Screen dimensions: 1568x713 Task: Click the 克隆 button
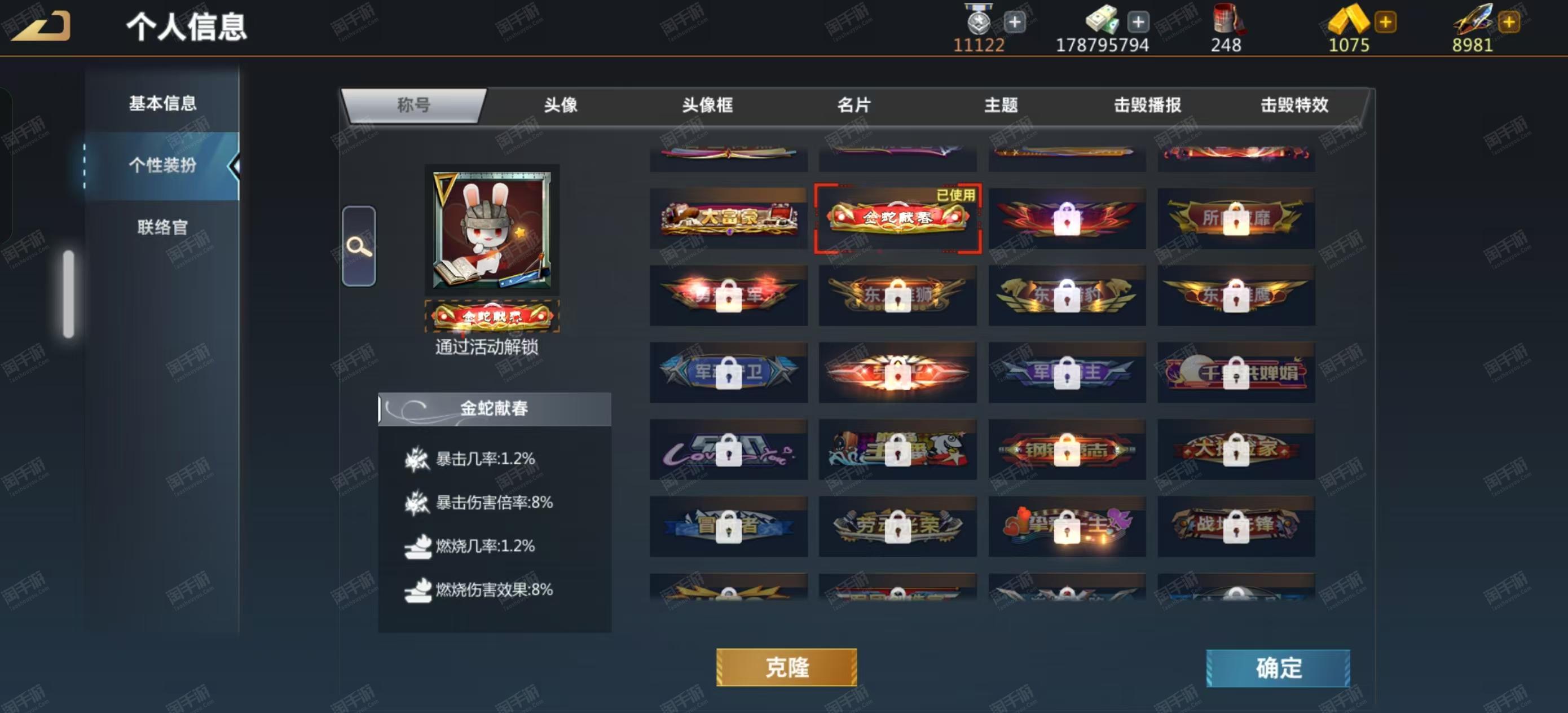[786, 667]
